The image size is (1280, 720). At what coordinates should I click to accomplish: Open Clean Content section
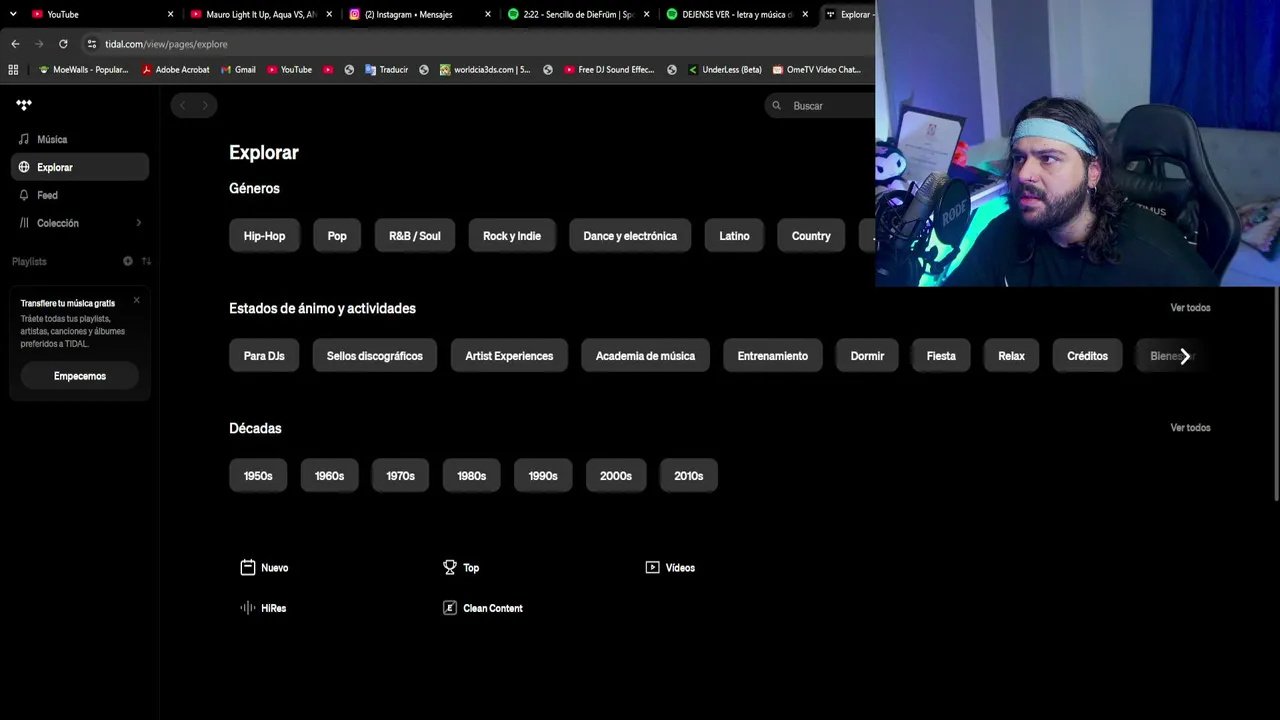click(x=483, y=608)
